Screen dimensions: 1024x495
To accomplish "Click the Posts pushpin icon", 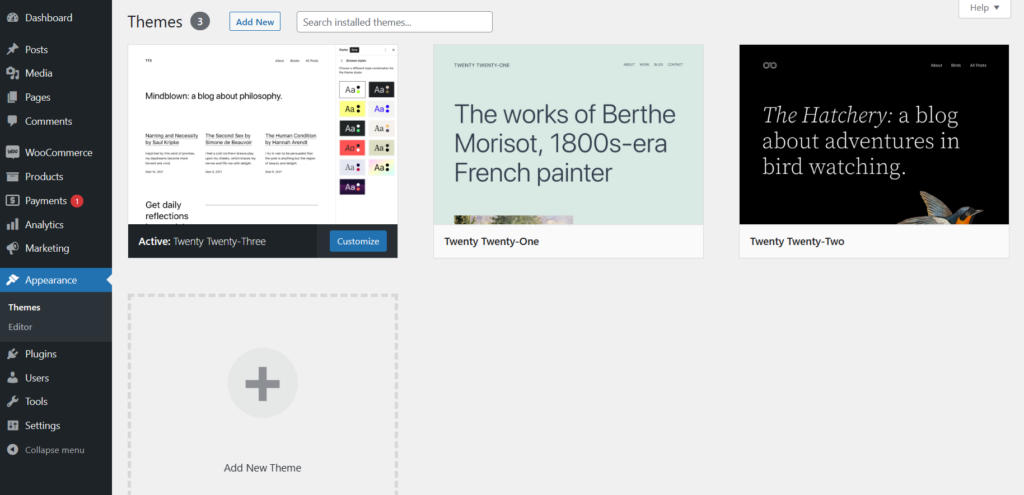I will pyautogui.click(x=12, y=50).
